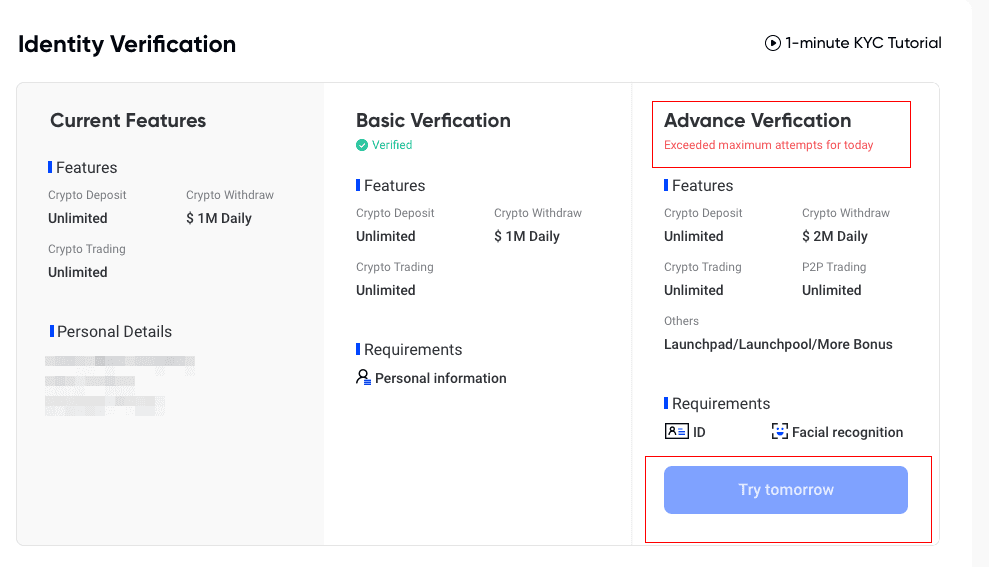This screenshot has height=567, width=989.
Task: Click the Basic Verfication heading
Action: [x=433, y=120]
